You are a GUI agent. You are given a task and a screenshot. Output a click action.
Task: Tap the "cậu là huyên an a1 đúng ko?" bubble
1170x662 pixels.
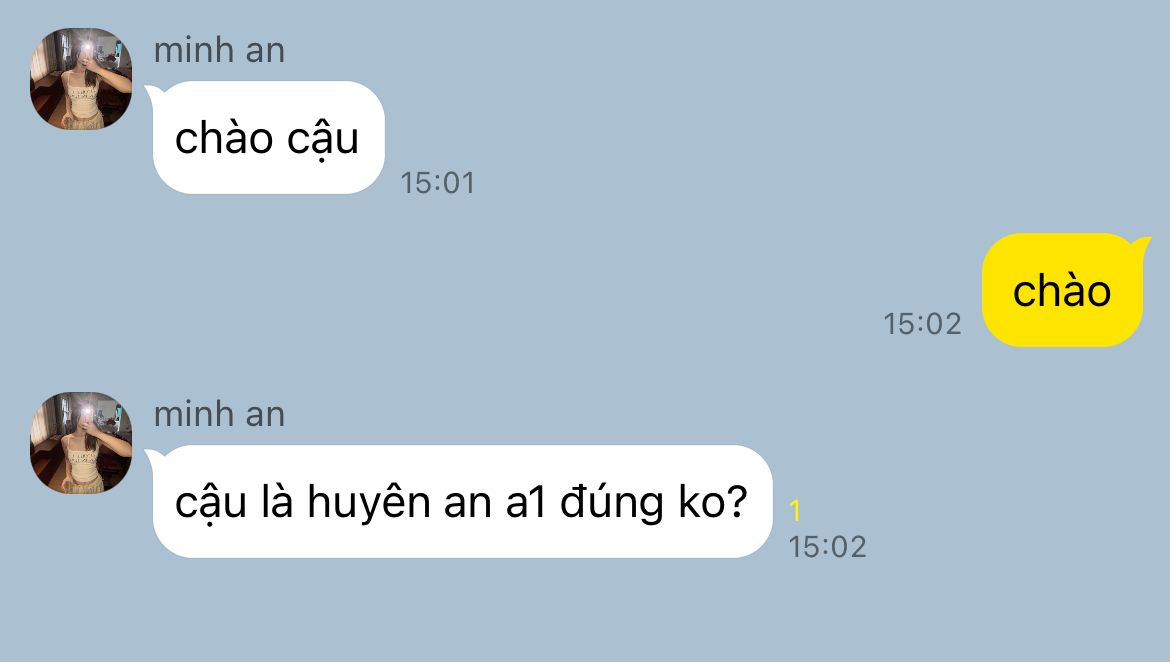click(x=461, y=502)
